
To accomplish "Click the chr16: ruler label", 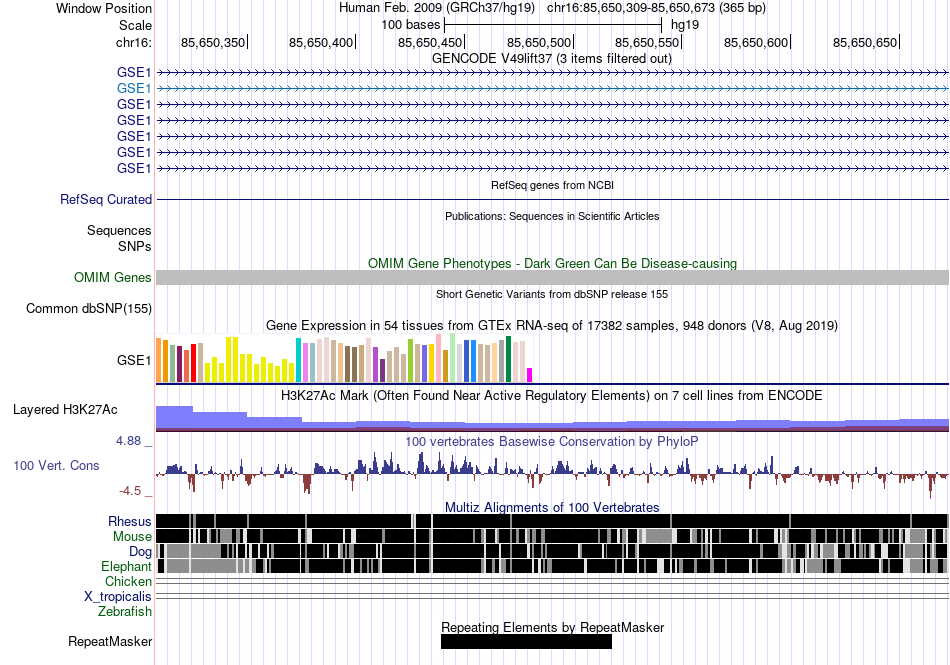I will pyautogui.click(x=133, y=42).
